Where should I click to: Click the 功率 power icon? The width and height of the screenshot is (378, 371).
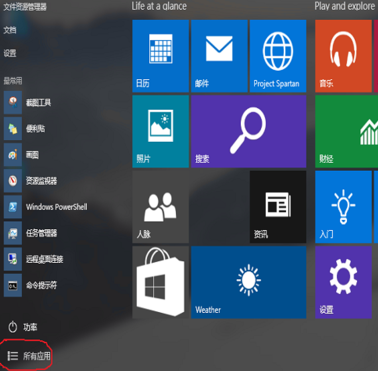point(13,327)
